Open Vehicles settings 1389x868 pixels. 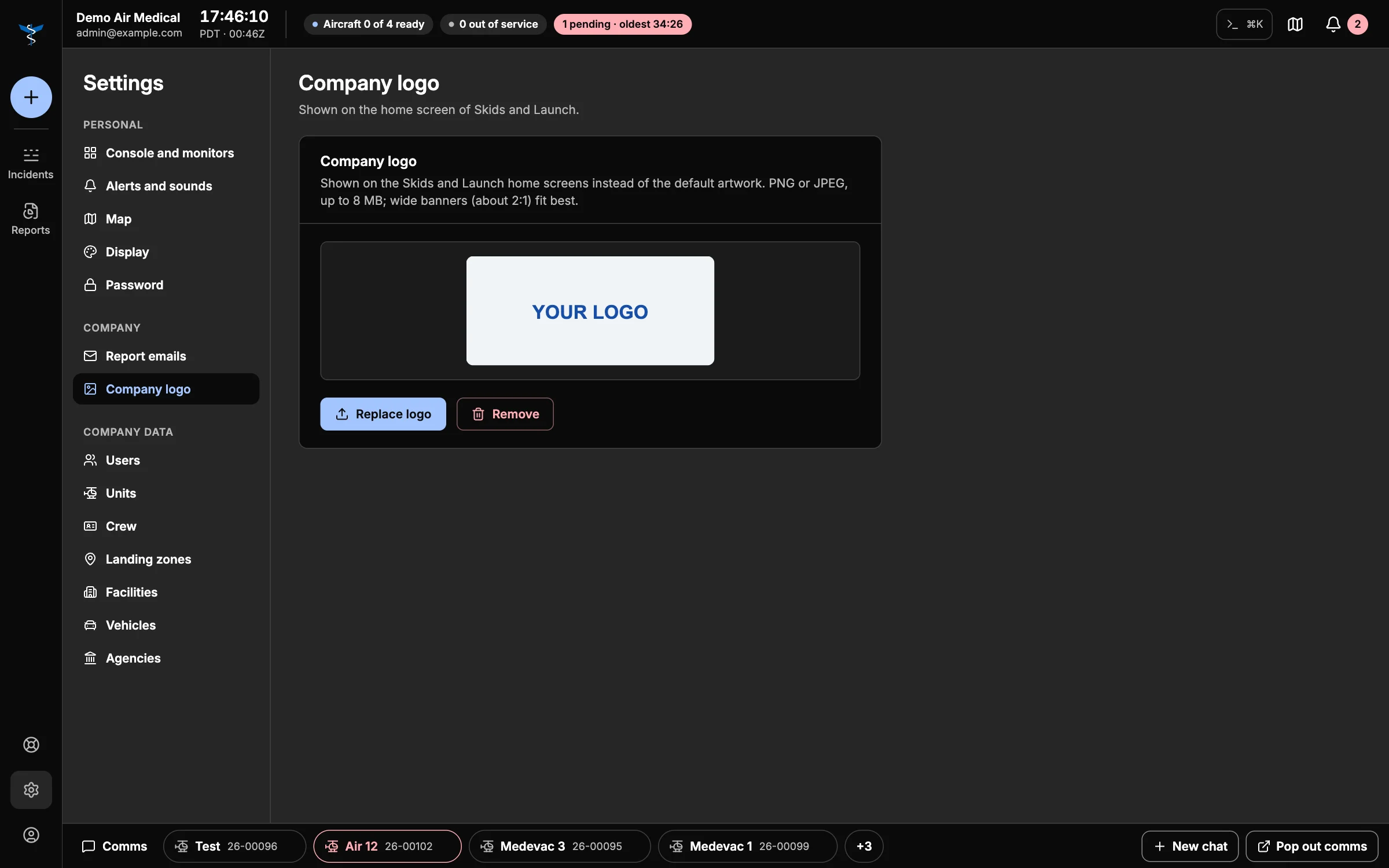[x=166, y=625]
